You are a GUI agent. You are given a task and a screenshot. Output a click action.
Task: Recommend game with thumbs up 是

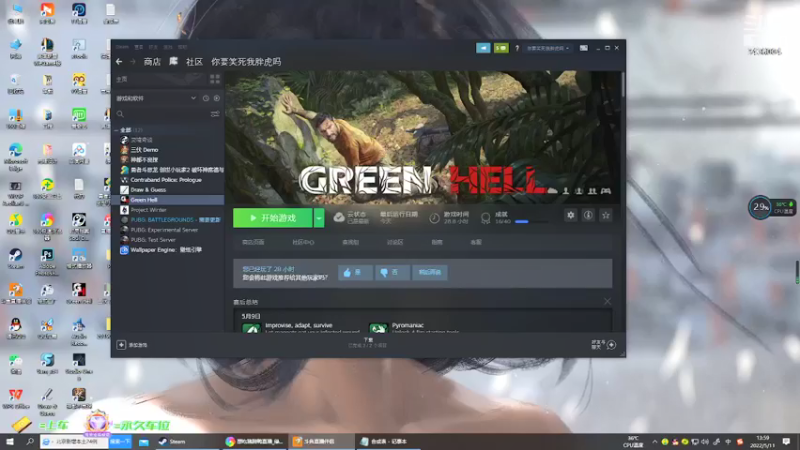(355, 272)
